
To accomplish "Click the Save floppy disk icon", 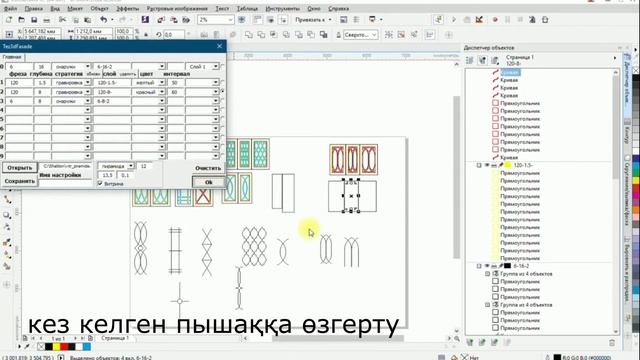I will [x=34, y=20].
